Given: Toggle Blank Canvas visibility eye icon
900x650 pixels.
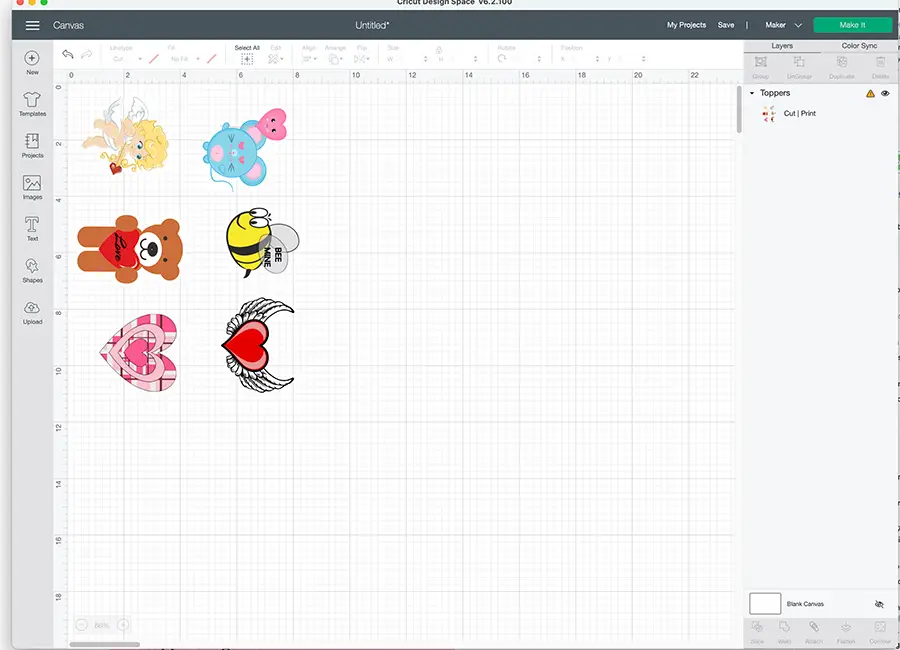Looking at the screenshot, I should [x=879, y=604].
